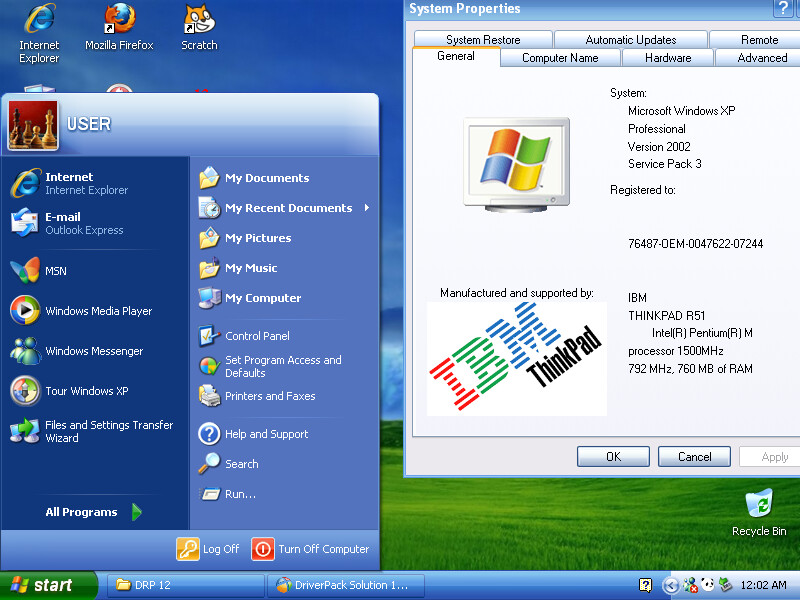Viewport: 800px width, 600px height.
Task: Click Turn Off Computer button
Action: click(x=310, y=549)
